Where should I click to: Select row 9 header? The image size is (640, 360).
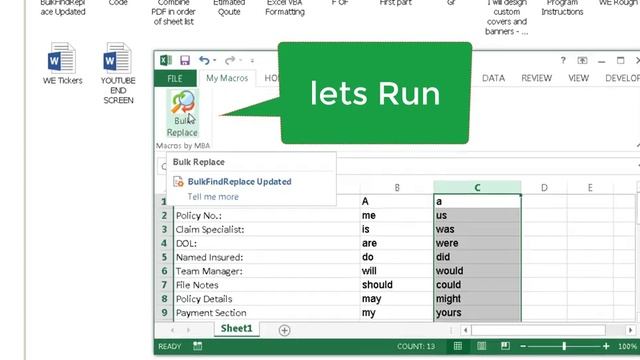point(164,313)
